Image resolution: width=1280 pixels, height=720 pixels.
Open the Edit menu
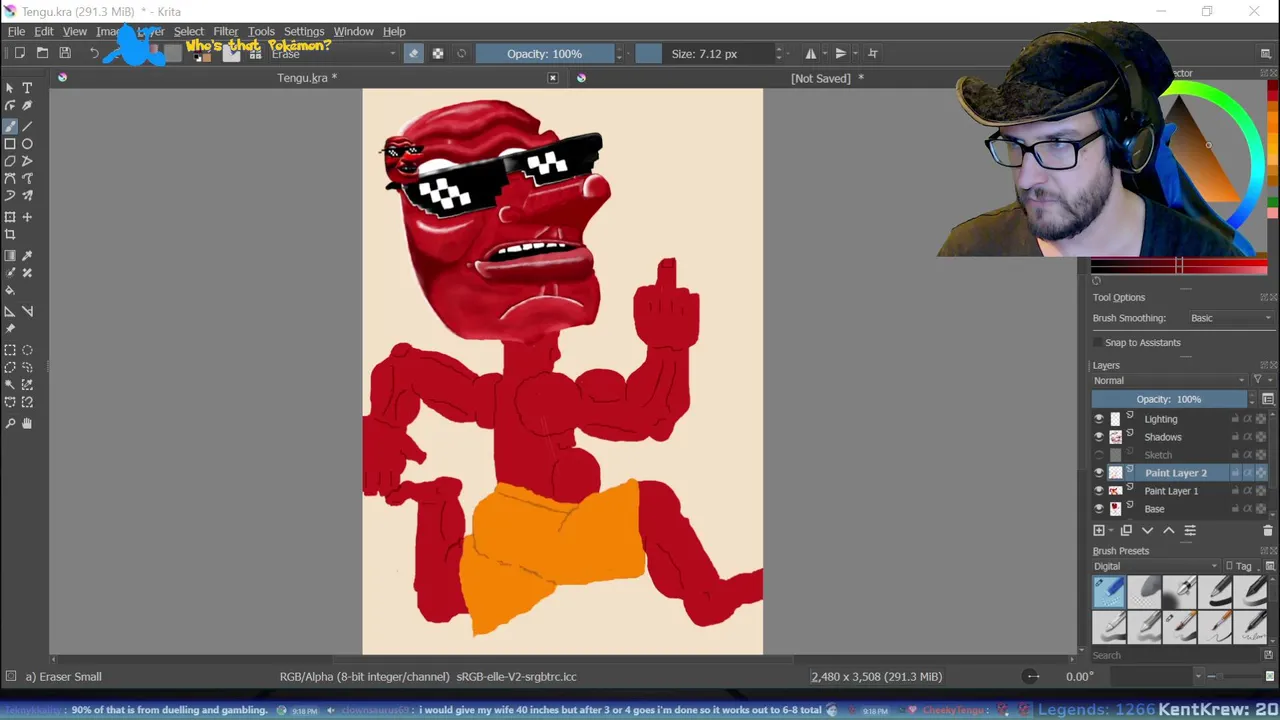pyautogui.click(x=44, y=31)
